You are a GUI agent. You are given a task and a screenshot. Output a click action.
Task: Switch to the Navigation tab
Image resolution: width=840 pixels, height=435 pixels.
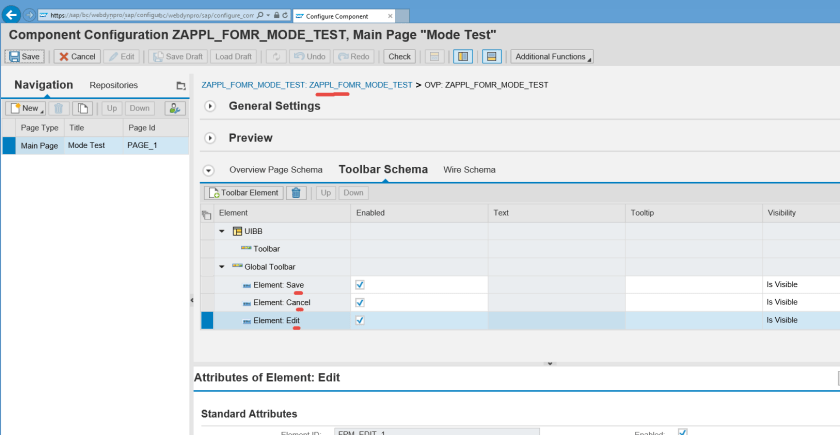pos(43,85)
